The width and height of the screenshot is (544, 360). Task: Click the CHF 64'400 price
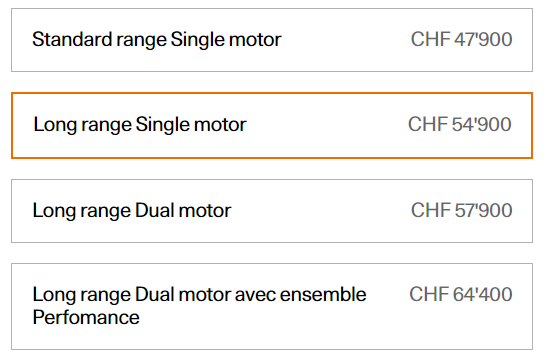[x=461, y=294]
